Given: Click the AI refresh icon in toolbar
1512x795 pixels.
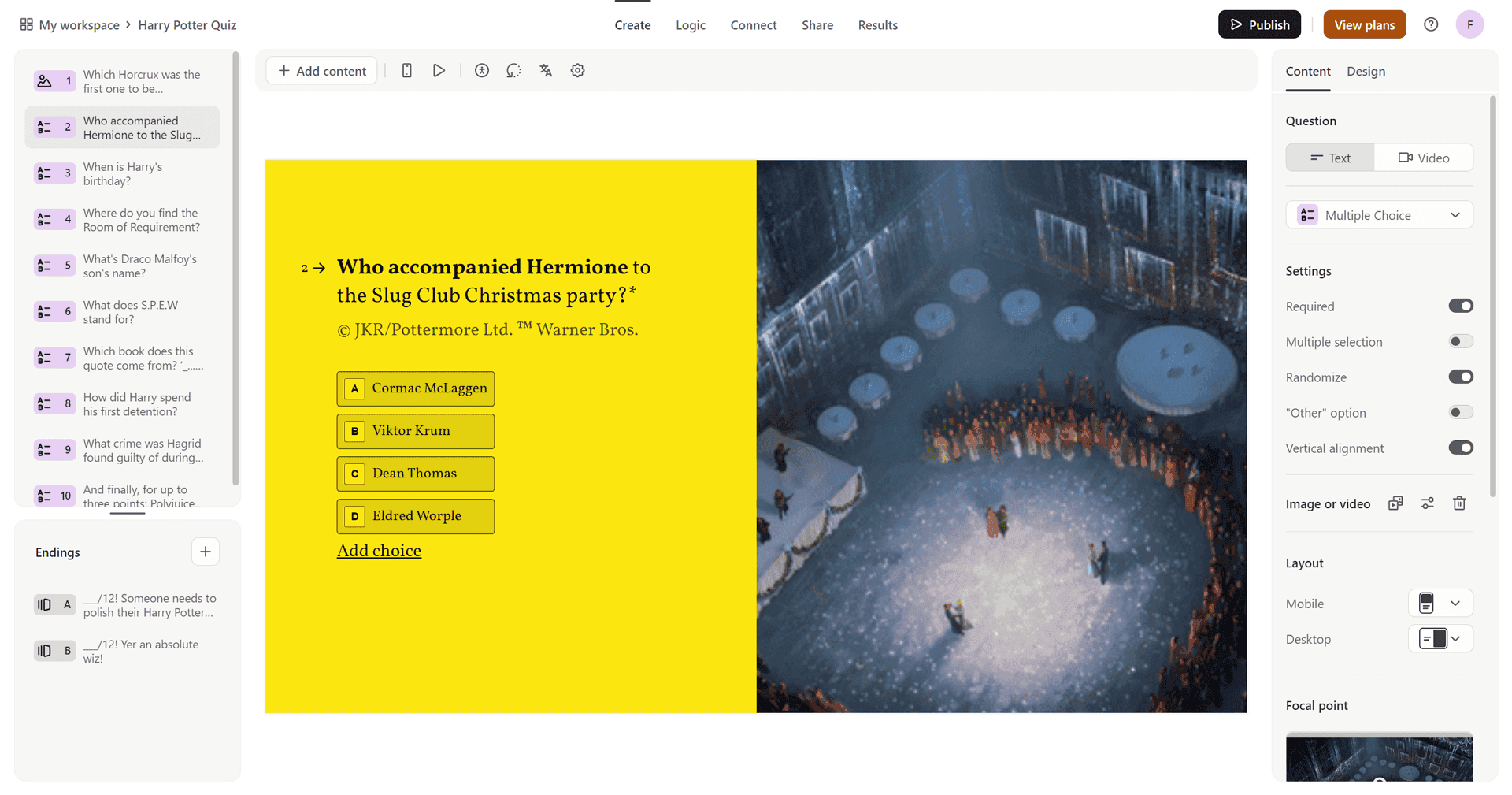Looking at the screenshot, I should pyautogui.click(x=513, y=71).
